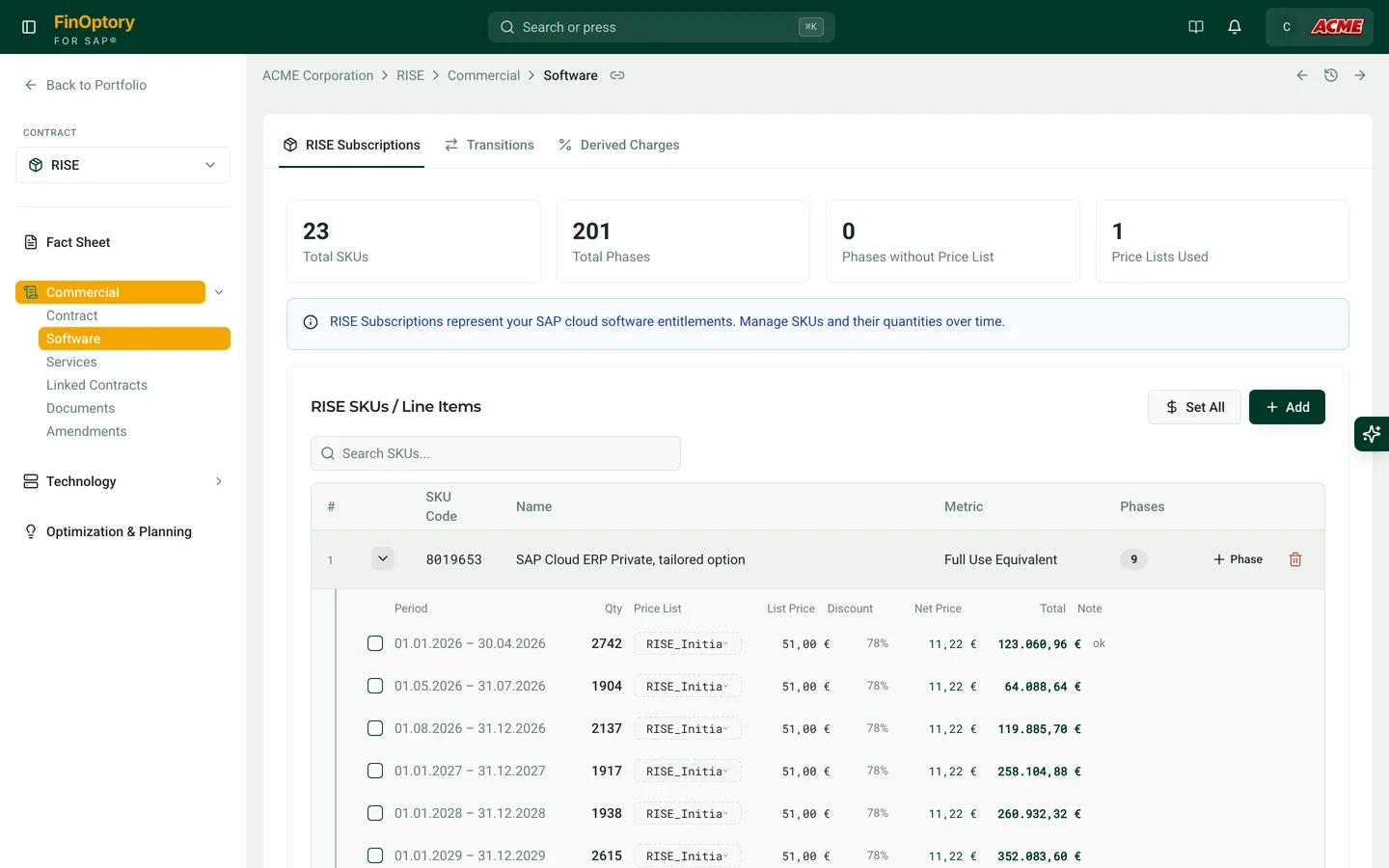Toggle the sidebar panel icon
The height and width of the screenshot is (868, 1389).
pos(29,27)
